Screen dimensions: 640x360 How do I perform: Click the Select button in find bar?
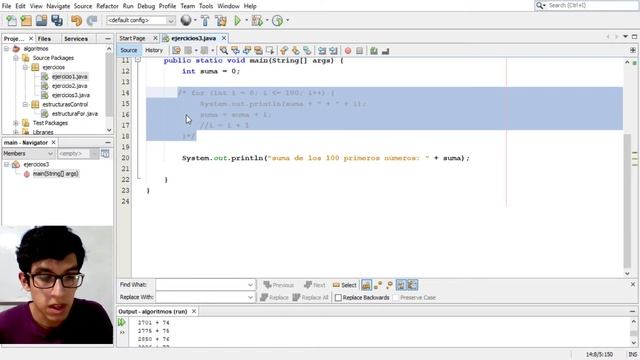[344, 285]
